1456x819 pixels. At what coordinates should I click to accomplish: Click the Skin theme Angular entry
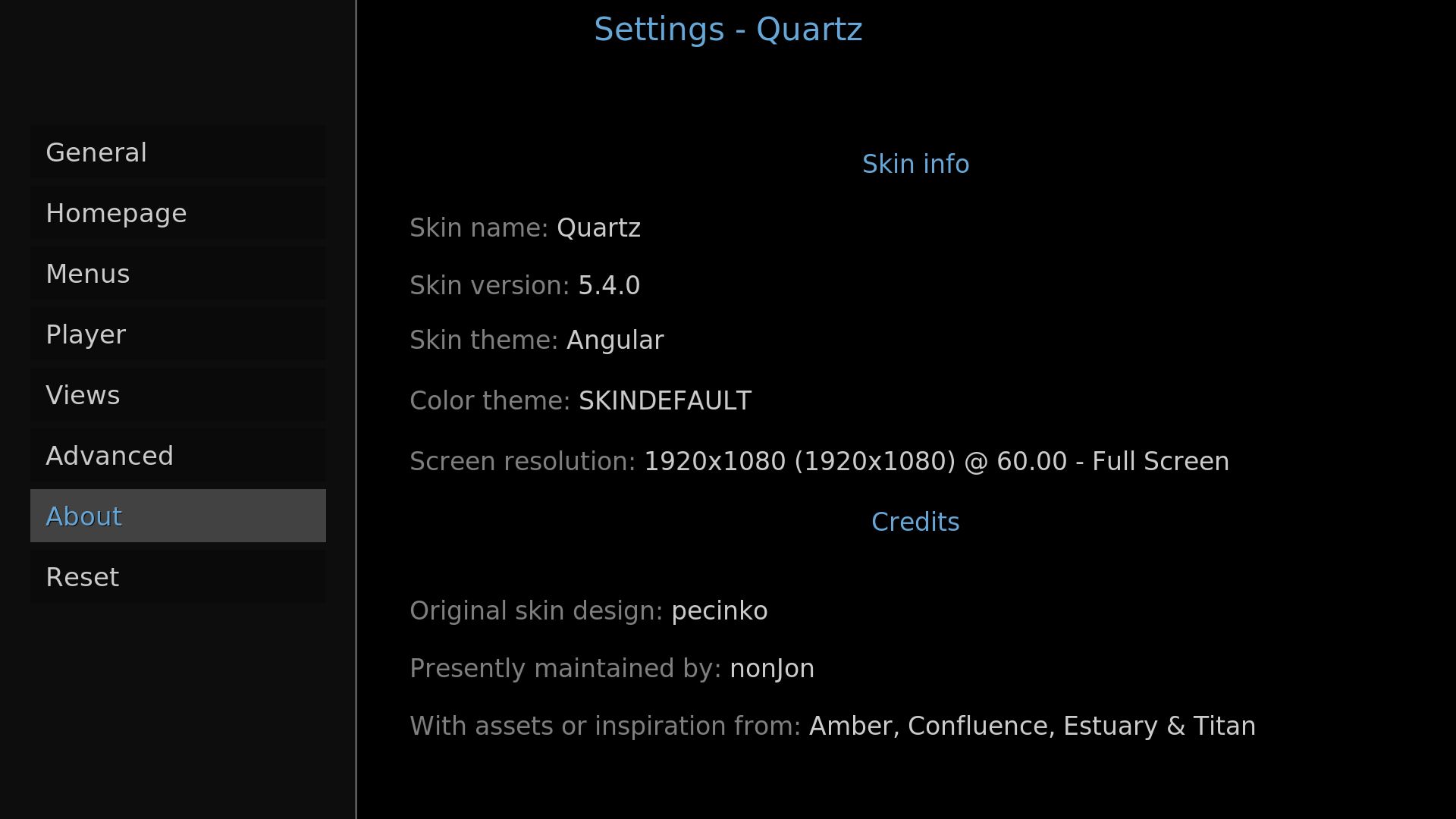536,340
